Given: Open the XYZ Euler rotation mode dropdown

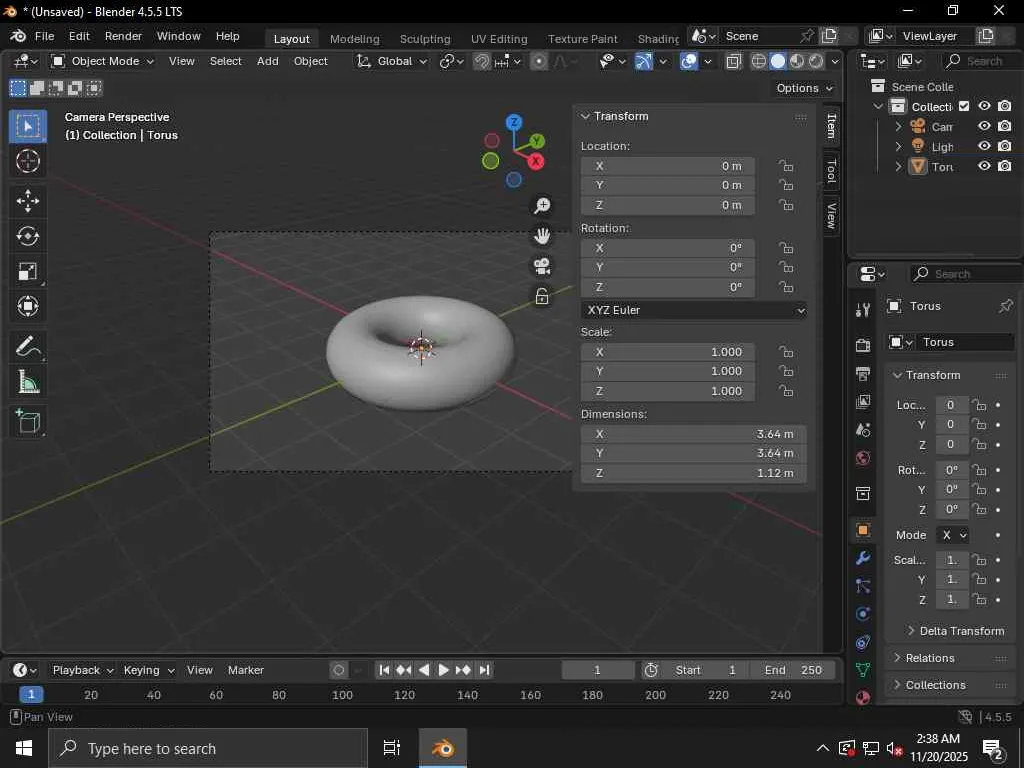Looking at the screenshot, I should (694, 310).
